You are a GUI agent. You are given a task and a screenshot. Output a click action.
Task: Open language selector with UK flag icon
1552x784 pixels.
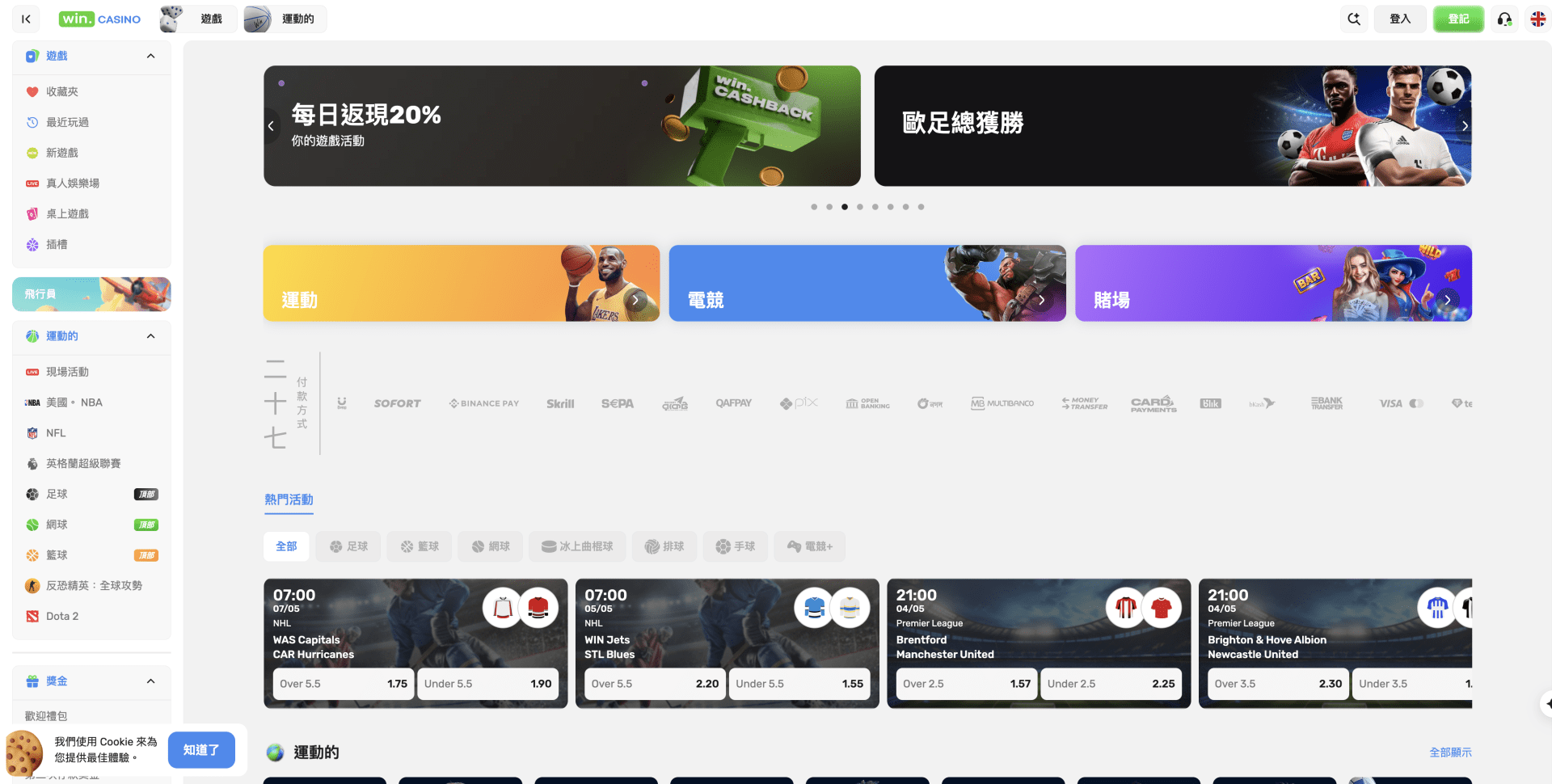pos(1537,19)
